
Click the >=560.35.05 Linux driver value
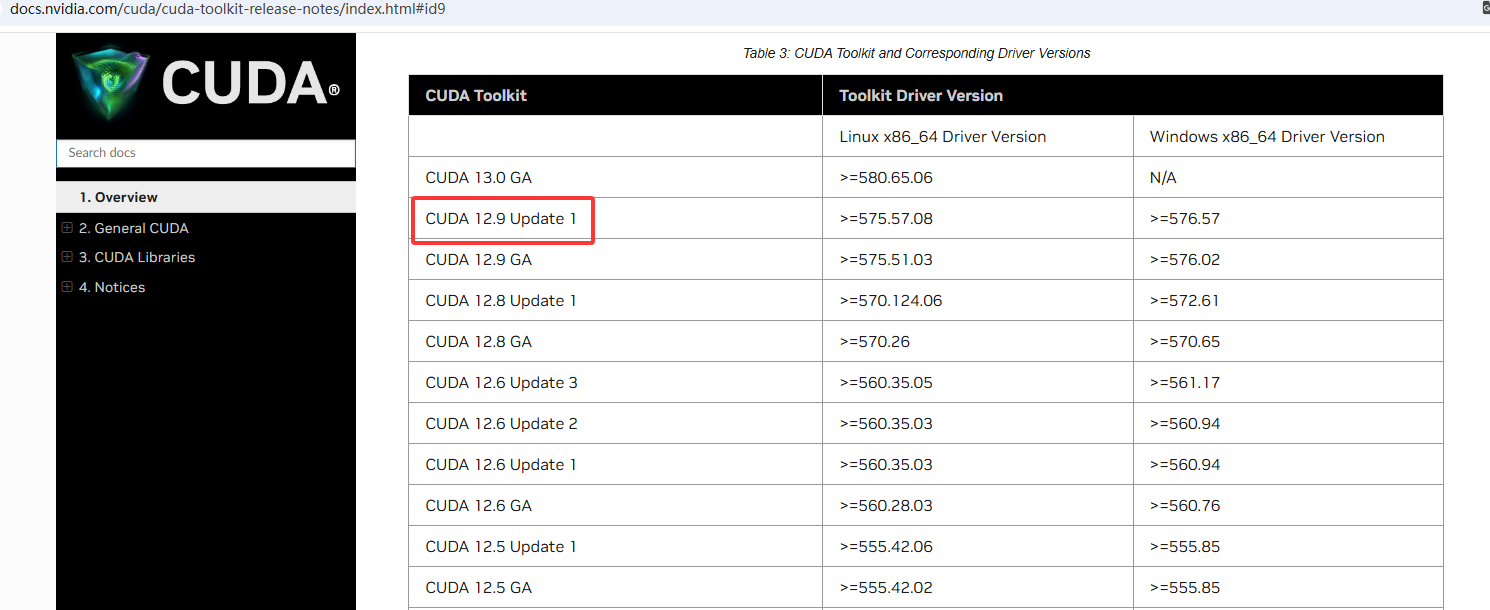pos(886,383)
